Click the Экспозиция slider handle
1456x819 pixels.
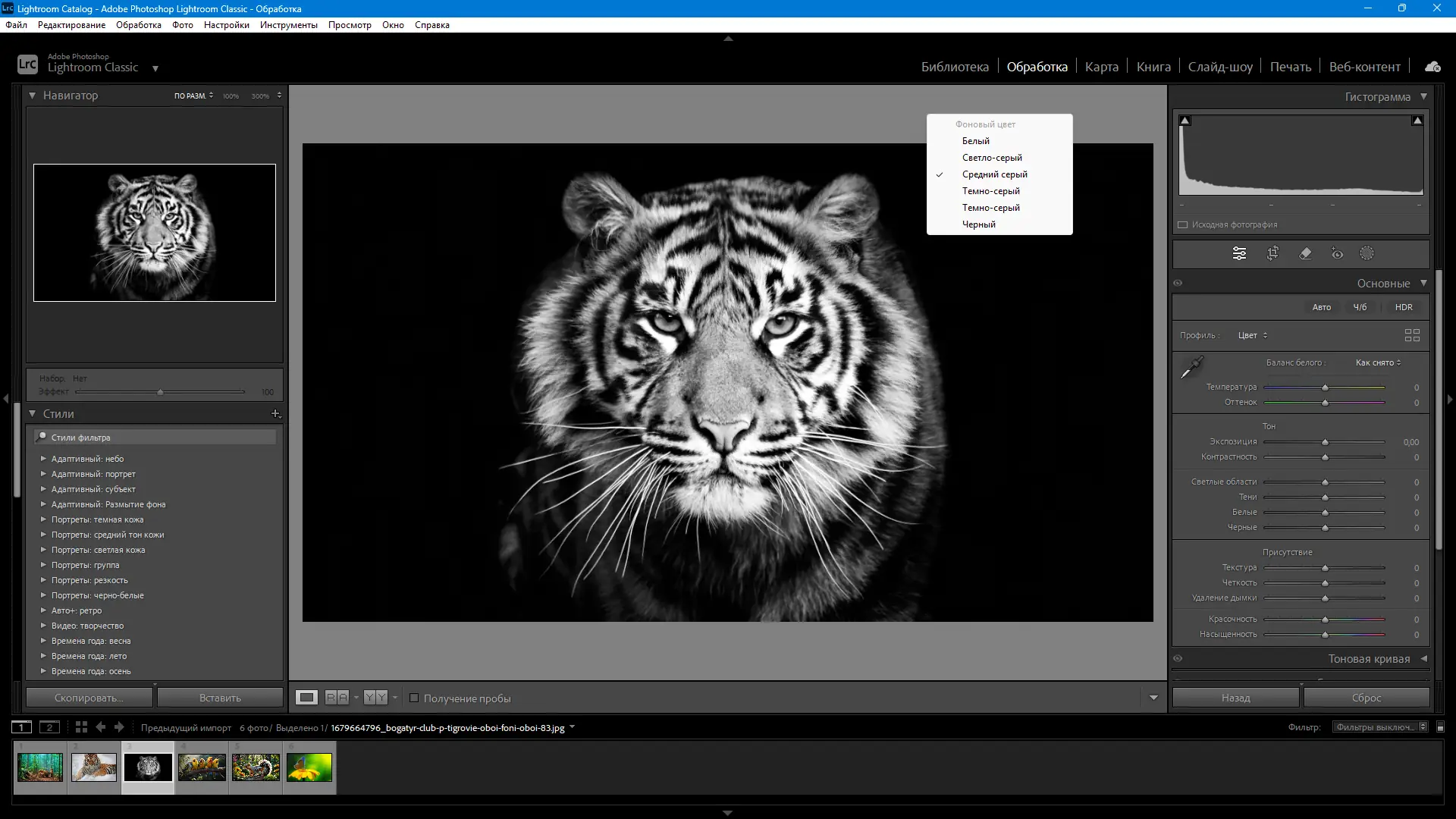1325,442
